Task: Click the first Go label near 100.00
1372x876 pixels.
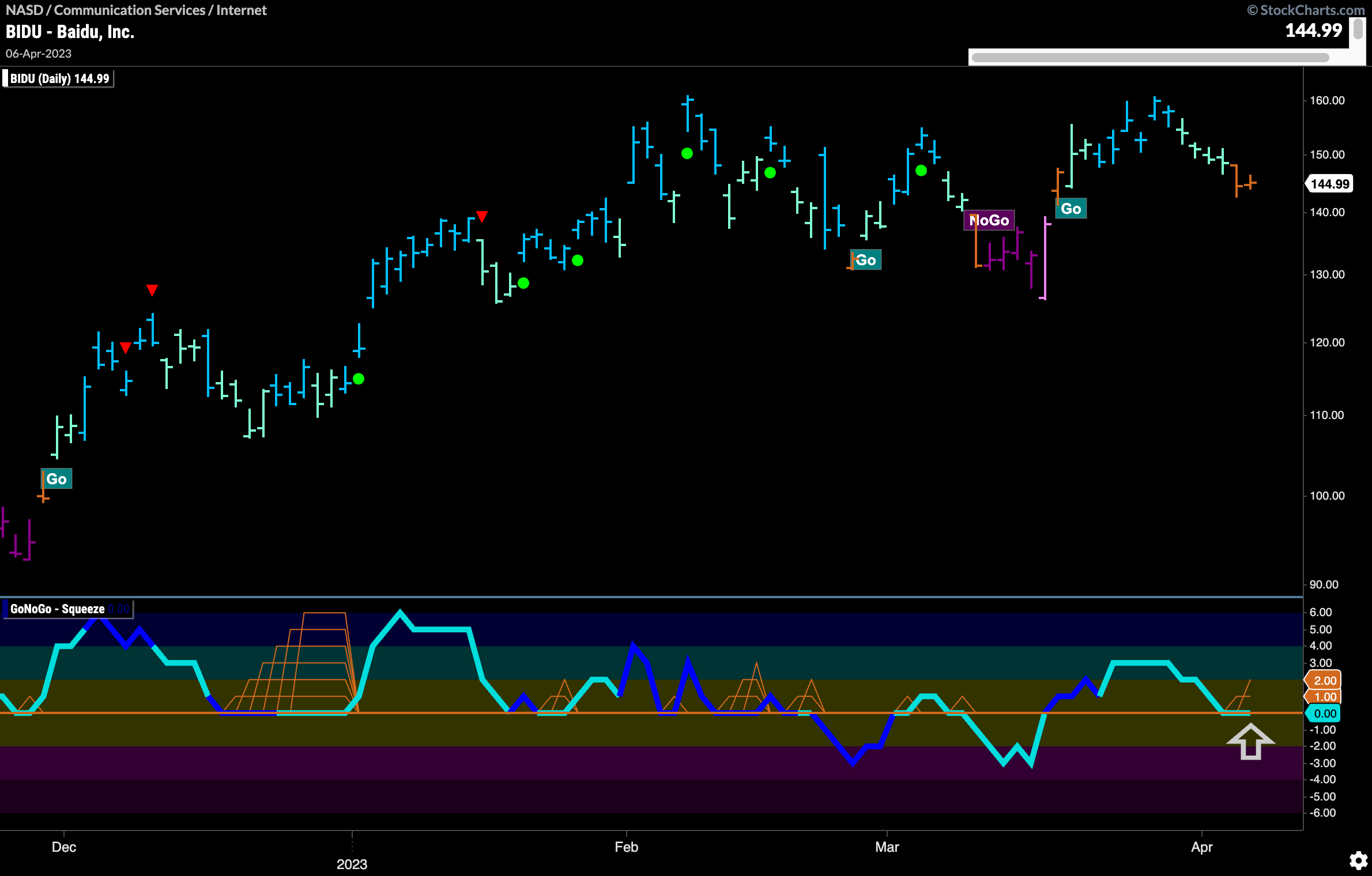Action: point(56,479)
